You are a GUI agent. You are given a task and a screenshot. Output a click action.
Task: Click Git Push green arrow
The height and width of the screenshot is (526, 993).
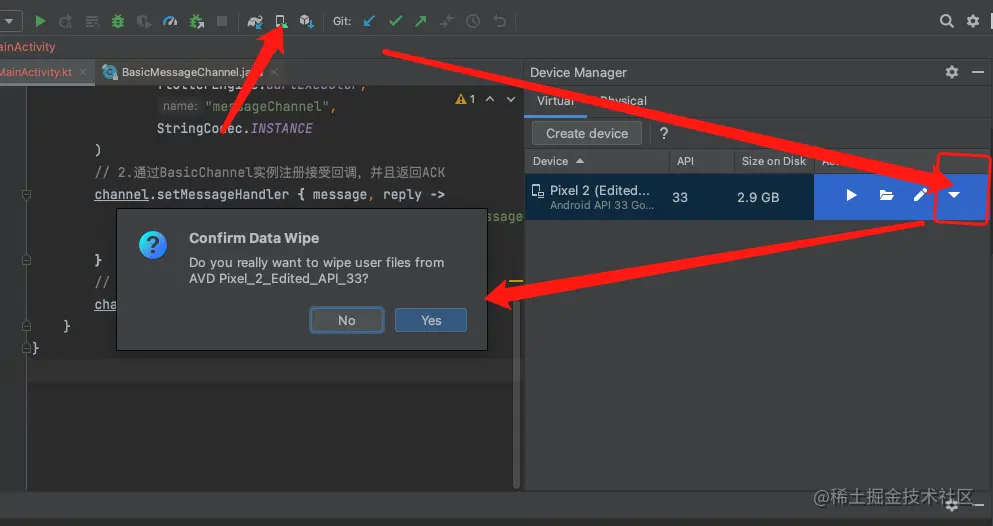pyautogui.click(x=421, y=22)
